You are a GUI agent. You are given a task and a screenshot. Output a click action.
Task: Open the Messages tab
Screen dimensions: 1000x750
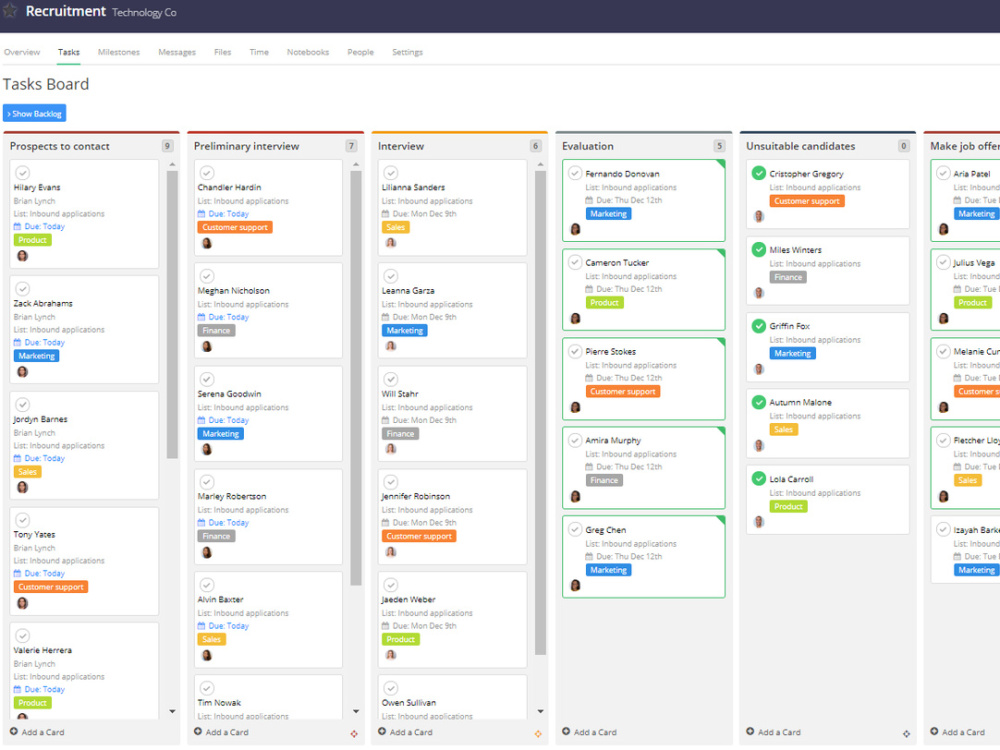point(177,52)
